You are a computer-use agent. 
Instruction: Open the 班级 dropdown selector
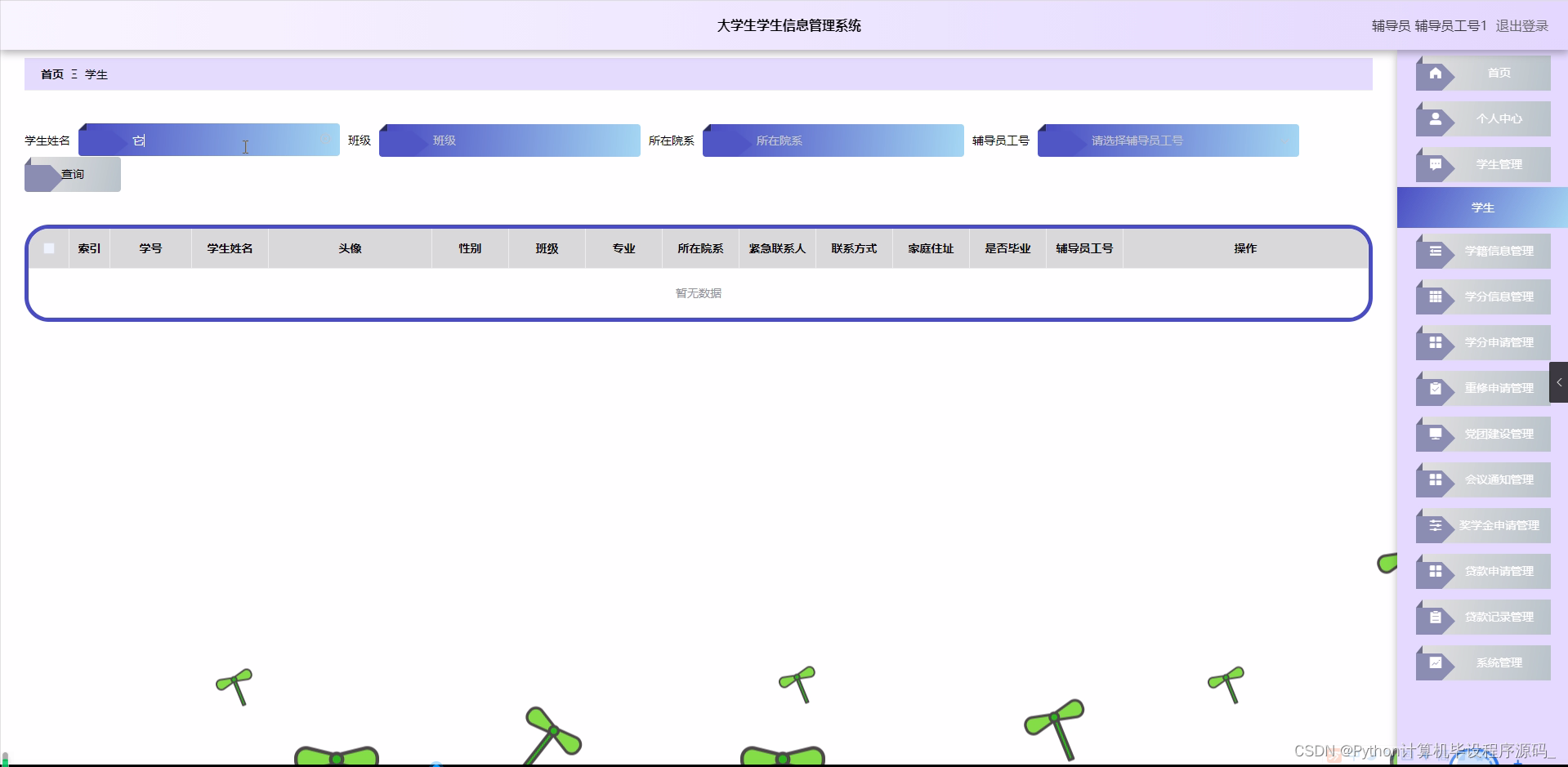508,140
